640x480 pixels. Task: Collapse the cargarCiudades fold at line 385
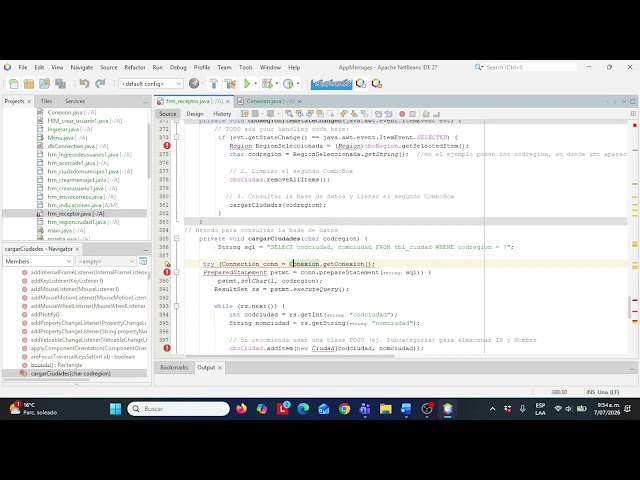(x=177, y=238)
